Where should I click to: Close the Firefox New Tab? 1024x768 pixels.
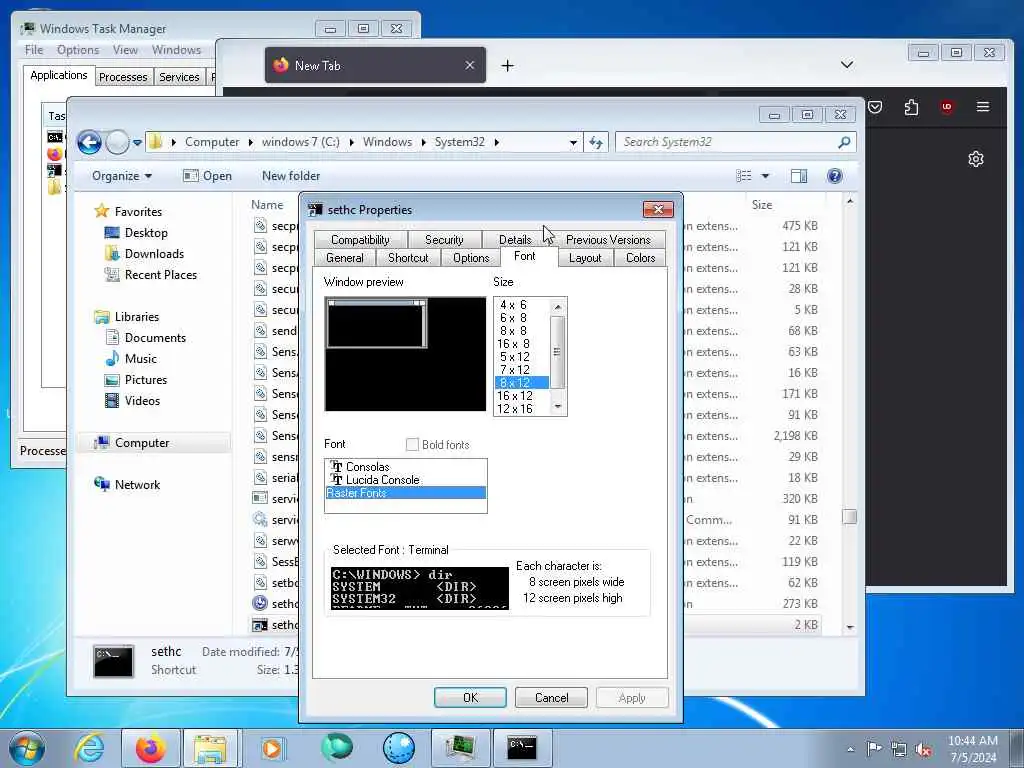tap(470, 65)
